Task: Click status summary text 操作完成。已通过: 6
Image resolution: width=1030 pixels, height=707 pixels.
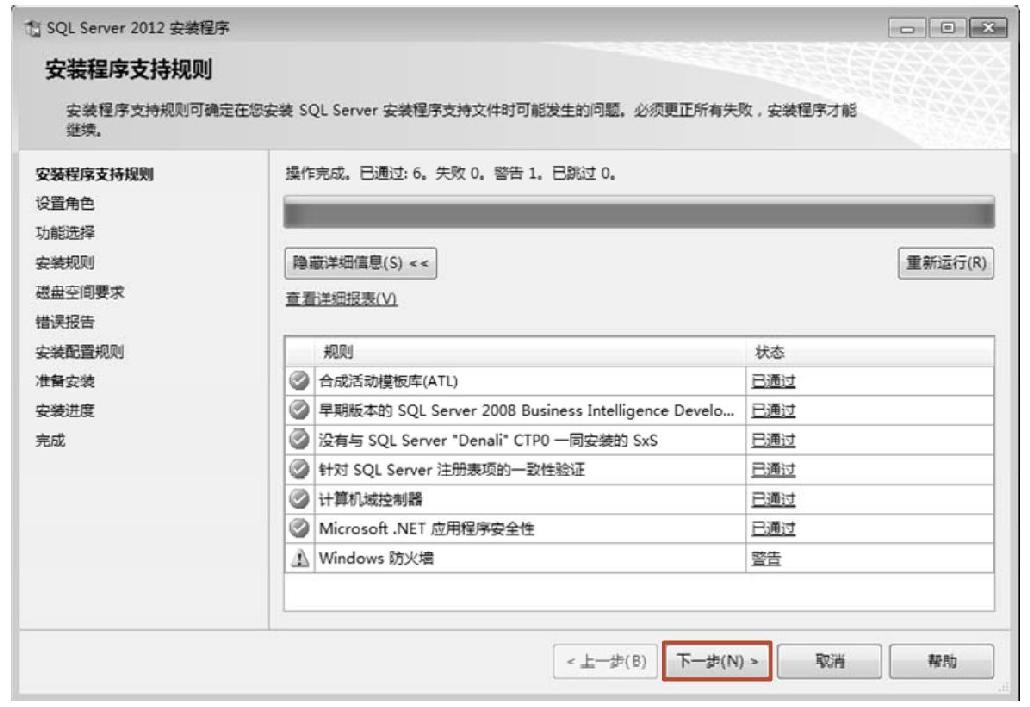Action: coord(451,173)
